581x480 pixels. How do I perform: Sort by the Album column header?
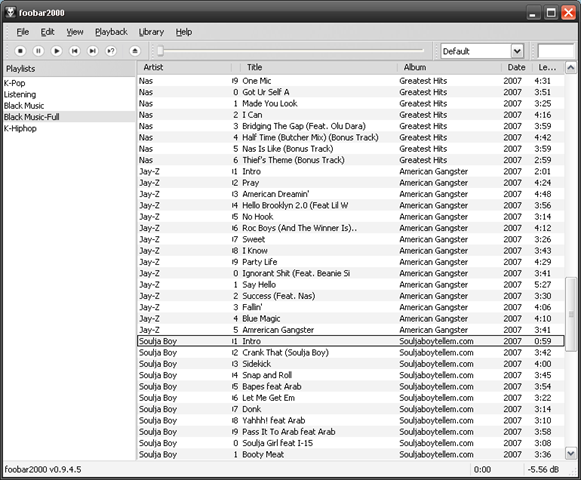pos(449,67)
